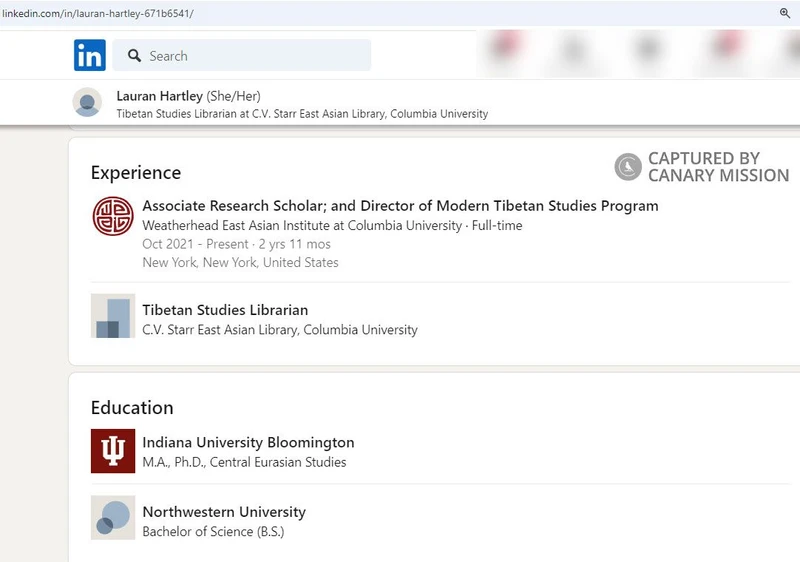
Task: Open Associate Research Scholar position title
Action: click(400, 206)
